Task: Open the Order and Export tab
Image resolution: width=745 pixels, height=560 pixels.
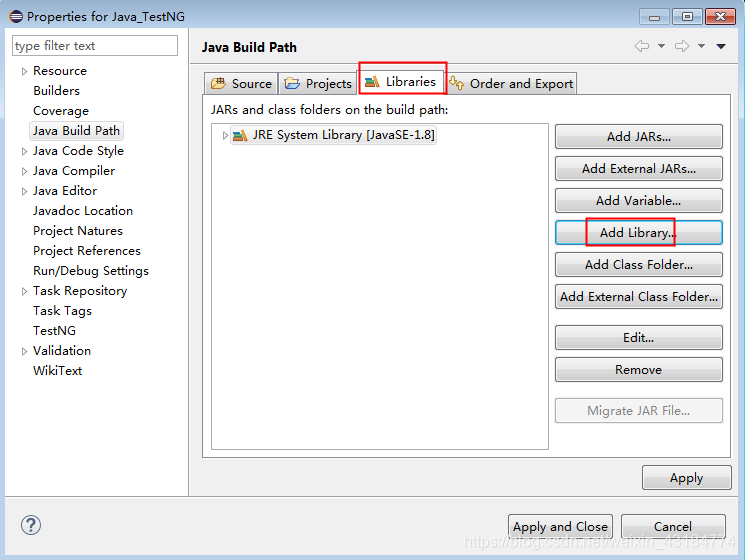Action: pos(511,84)
